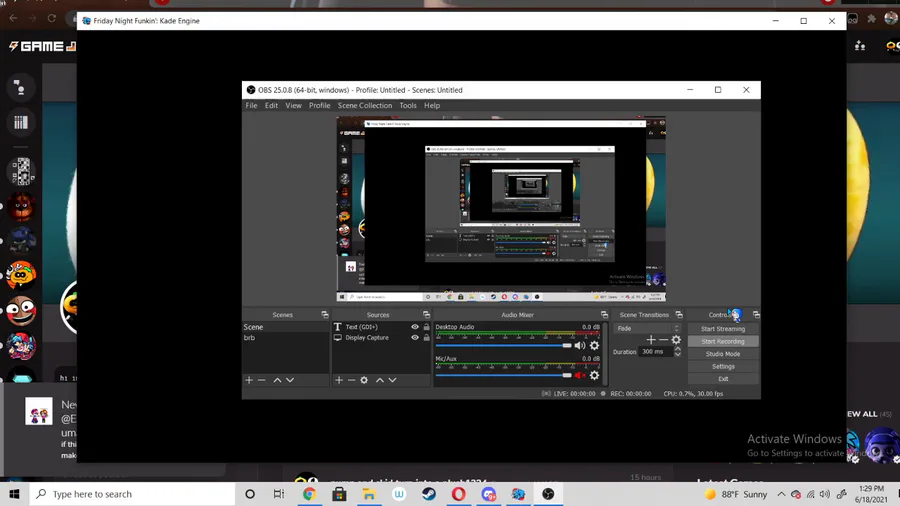Add a scene transition with the plus icon

tap(651, 340)
